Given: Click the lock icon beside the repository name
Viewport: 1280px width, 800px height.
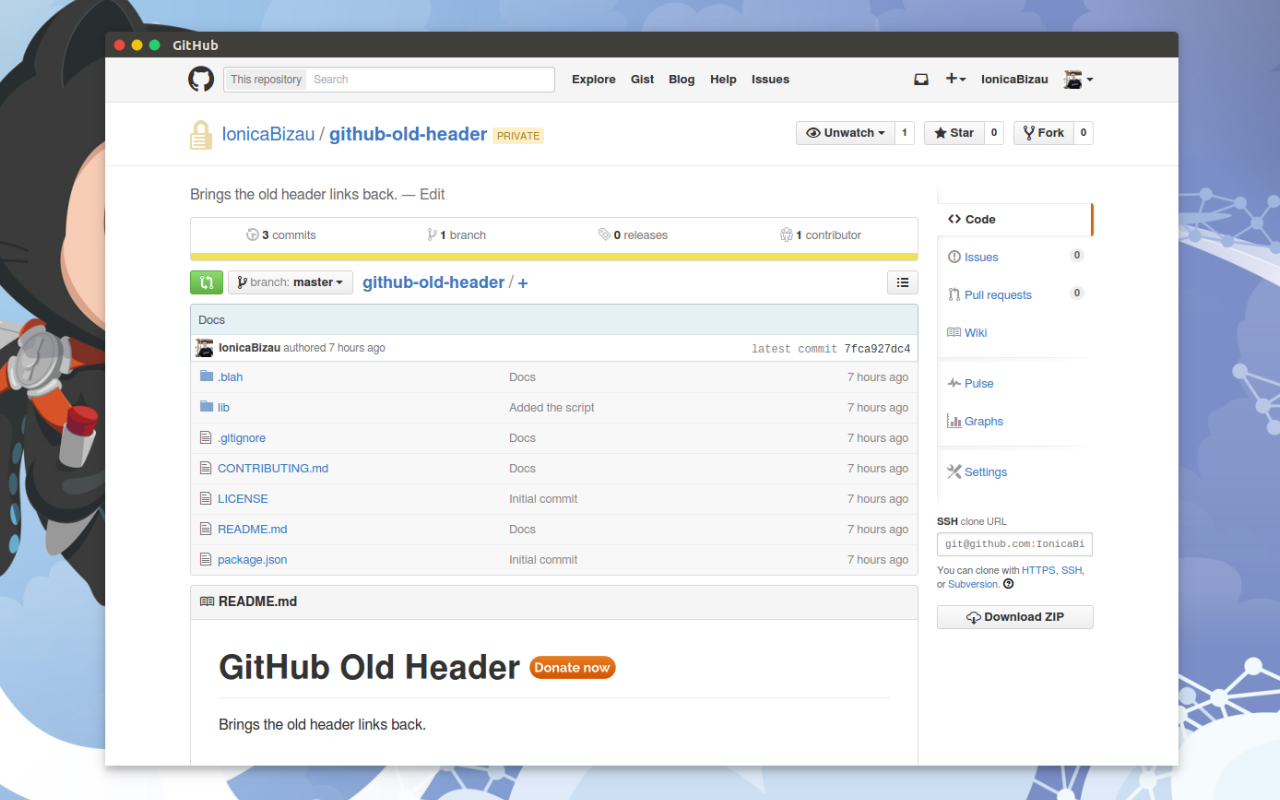Looking at the screenshot, I should pyautogui.click(x=200, y=133).
